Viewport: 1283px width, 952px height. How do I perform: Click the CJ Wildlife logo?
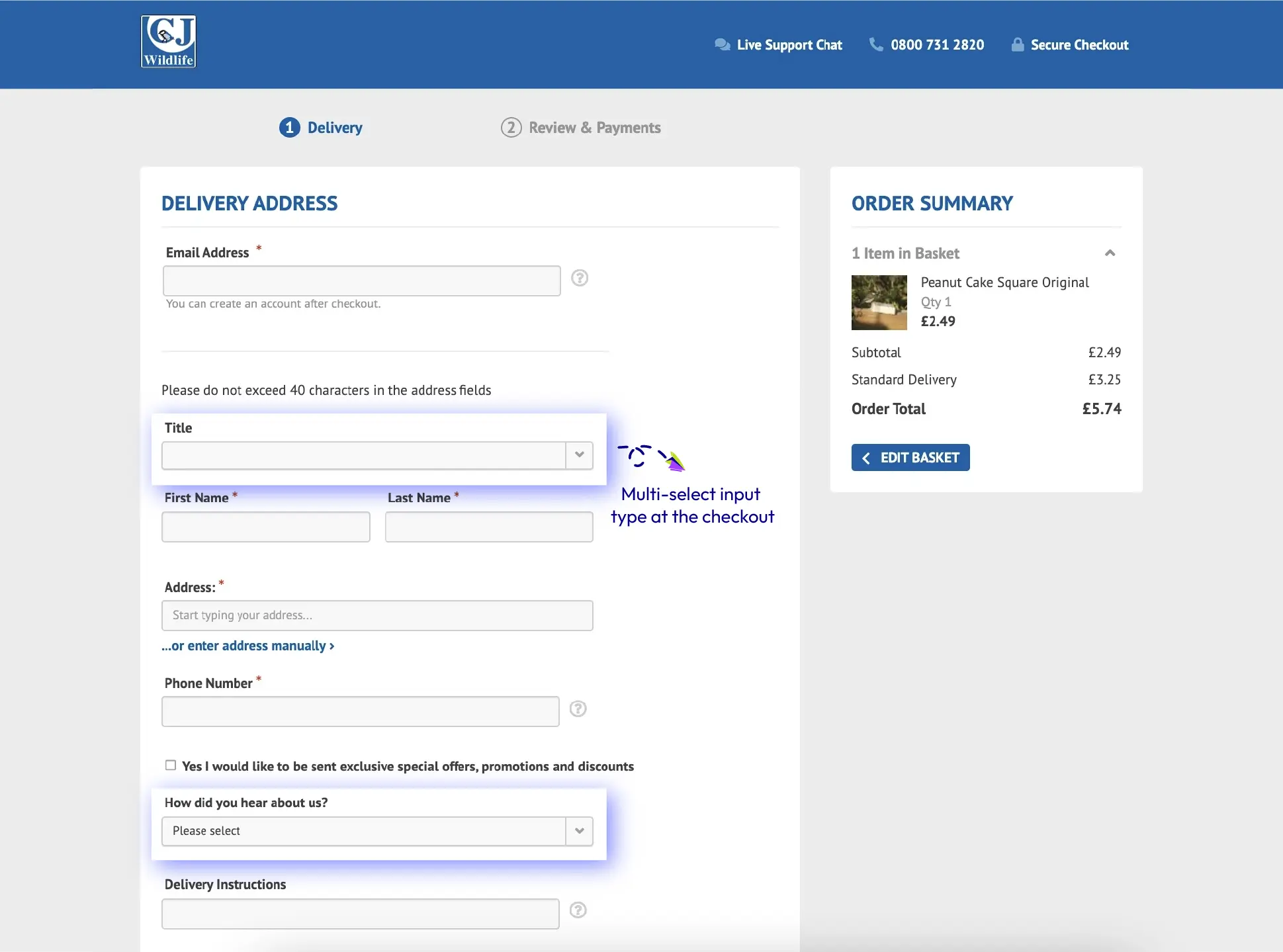click(168, 41)
